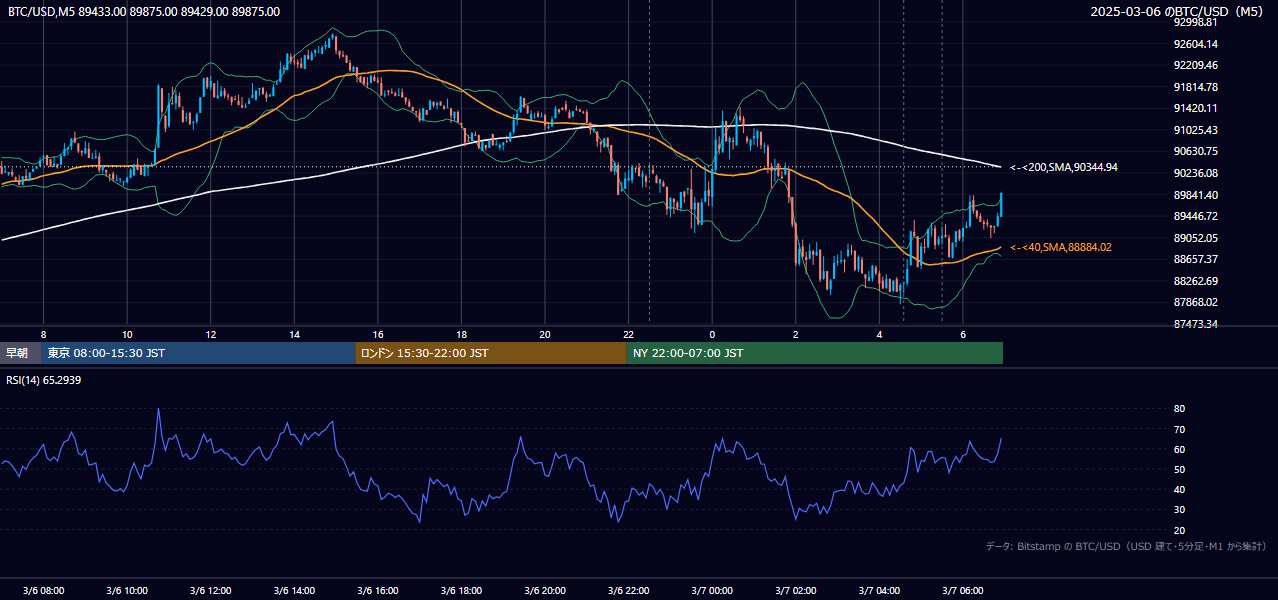Click price axis value 88657.37

[1195, 259]
